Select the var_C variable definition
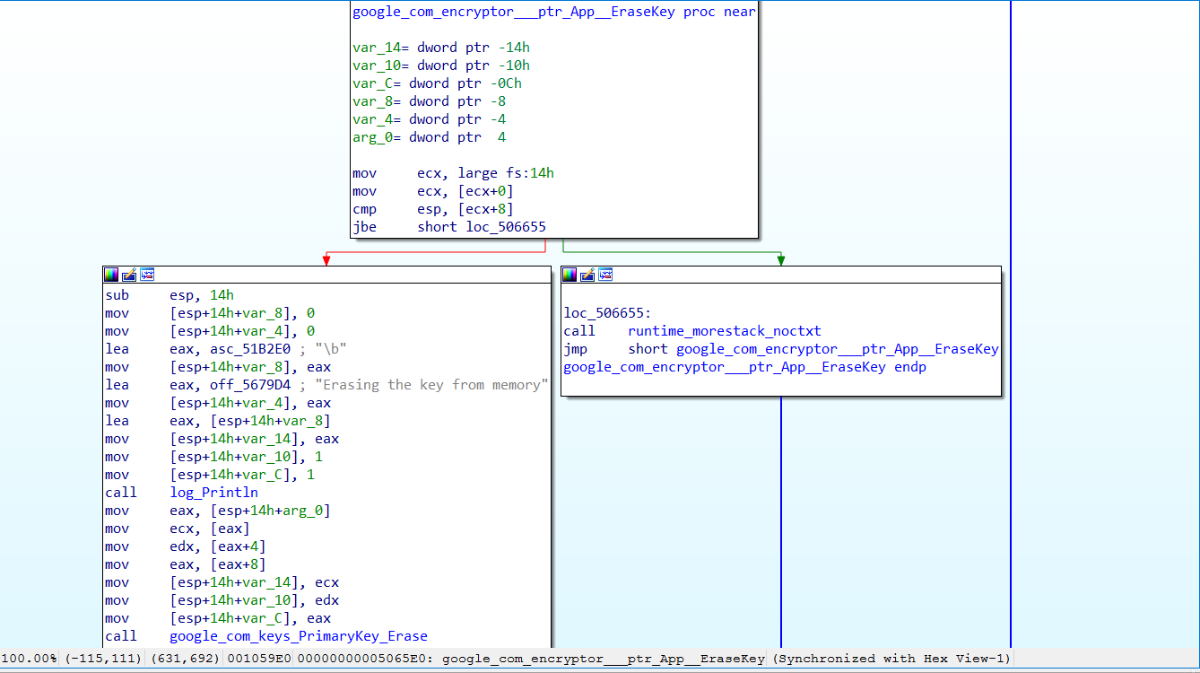This screenshot has height=673, width=1200. pyautogui.click(x=437, y=84)
